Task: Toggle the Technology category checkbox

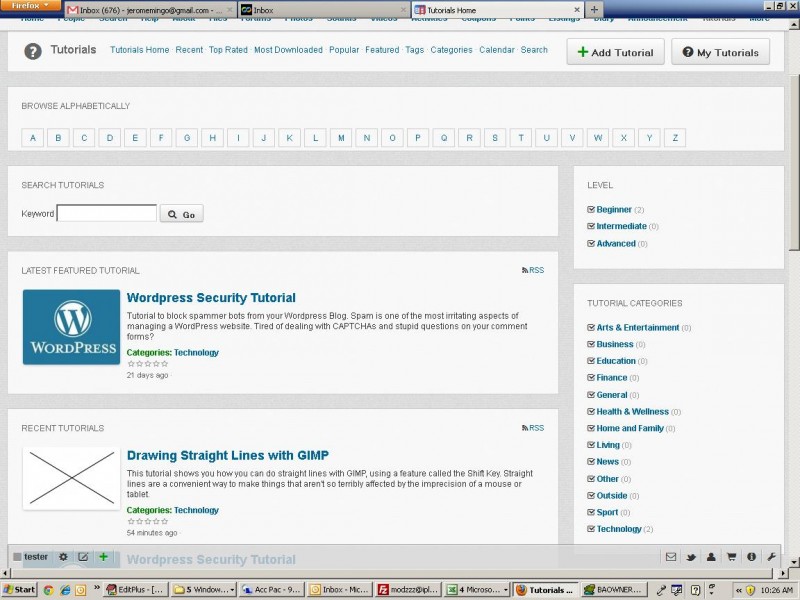Action: click(591, 529)
